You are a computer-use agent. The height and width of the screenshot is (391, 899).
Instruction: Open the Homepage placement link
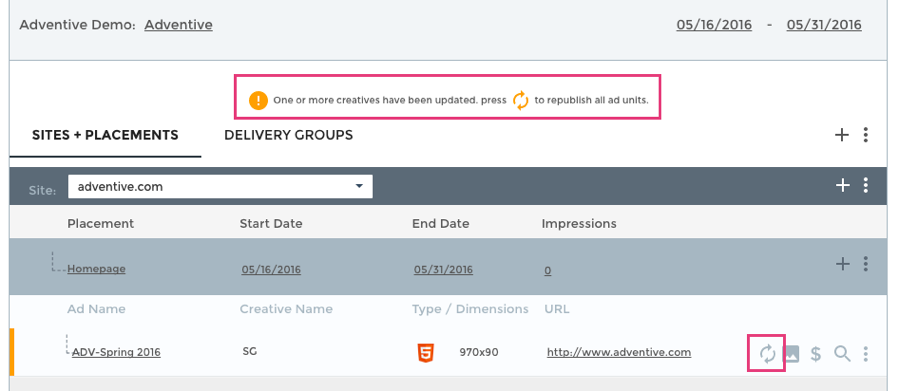pyautogui.click(x=96, y=269)
